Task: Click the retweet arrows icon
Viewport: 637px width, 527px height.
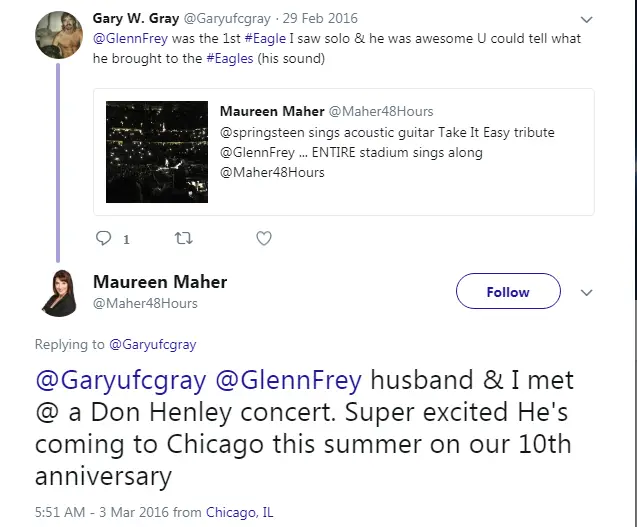Action: point(183,238)
